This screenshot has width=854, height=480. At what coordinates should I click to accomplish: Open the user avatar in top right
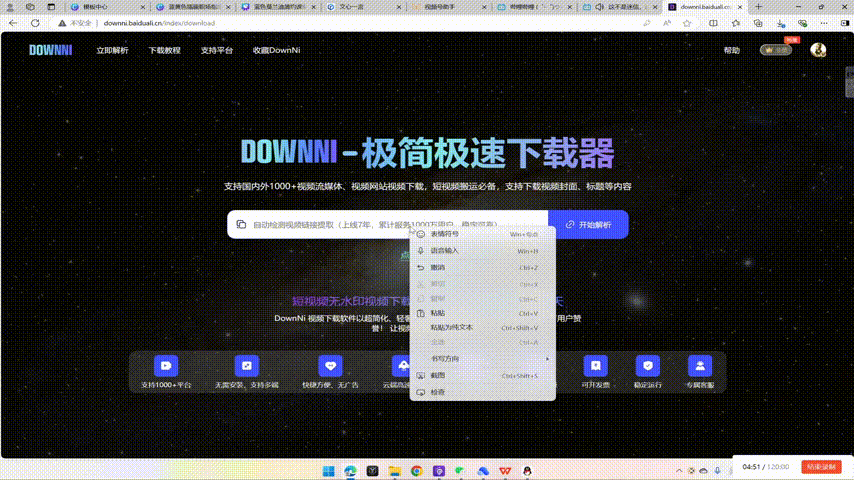[x=818, y=50]
